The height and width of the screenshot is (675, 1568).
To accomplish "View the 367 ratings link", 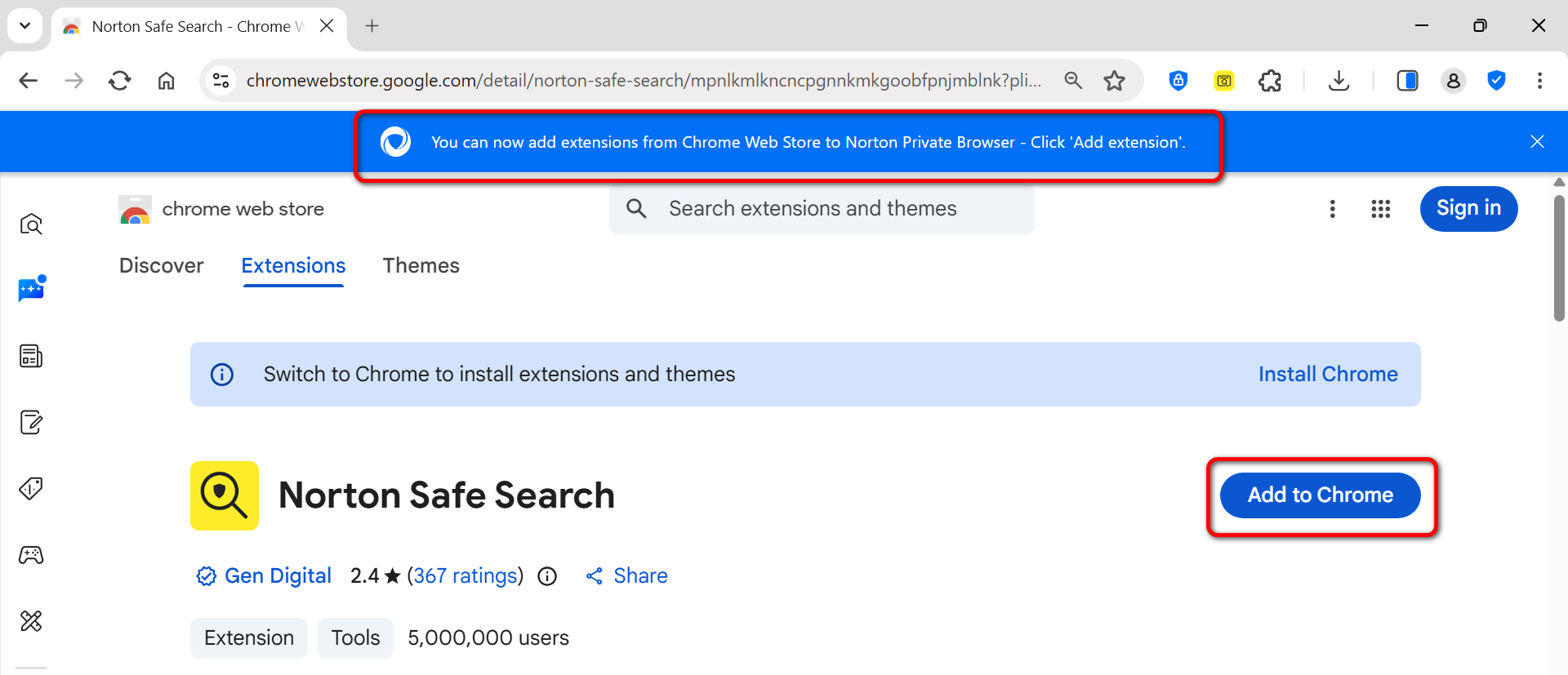I will tap(465, 576).
